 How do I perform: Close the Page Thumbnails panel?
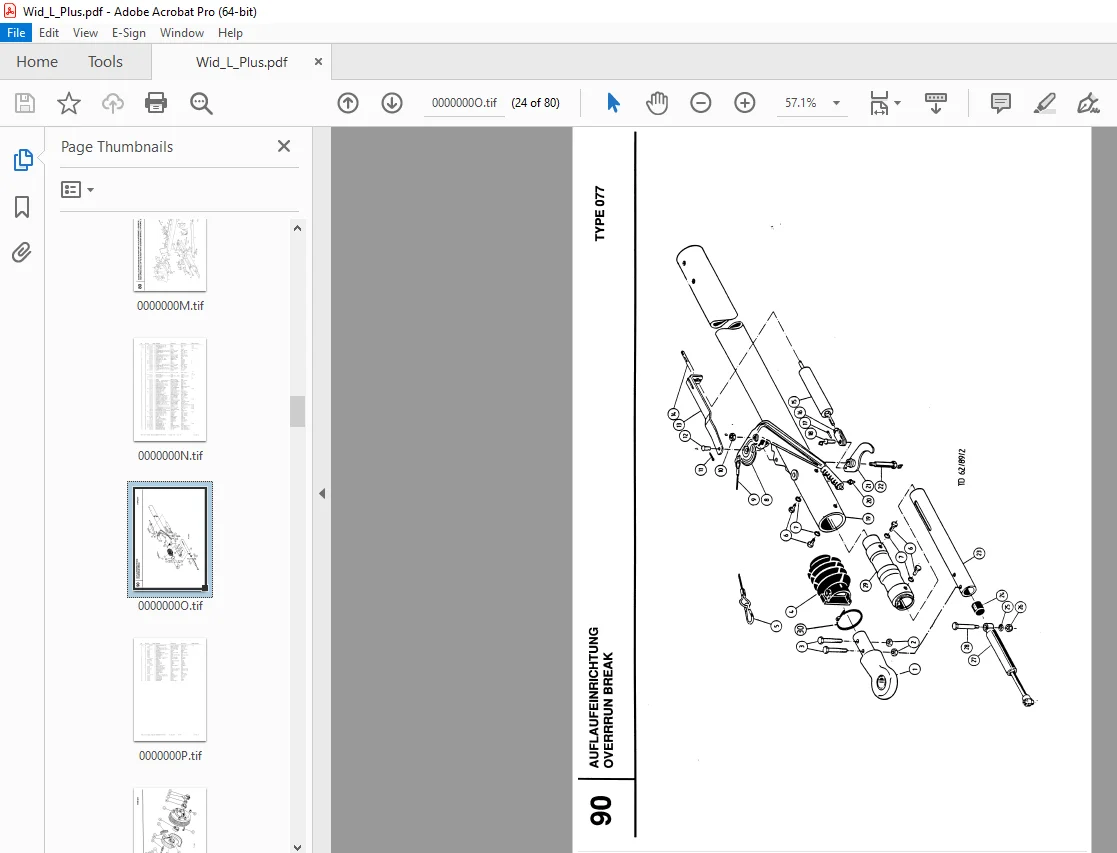pos(284,146)
